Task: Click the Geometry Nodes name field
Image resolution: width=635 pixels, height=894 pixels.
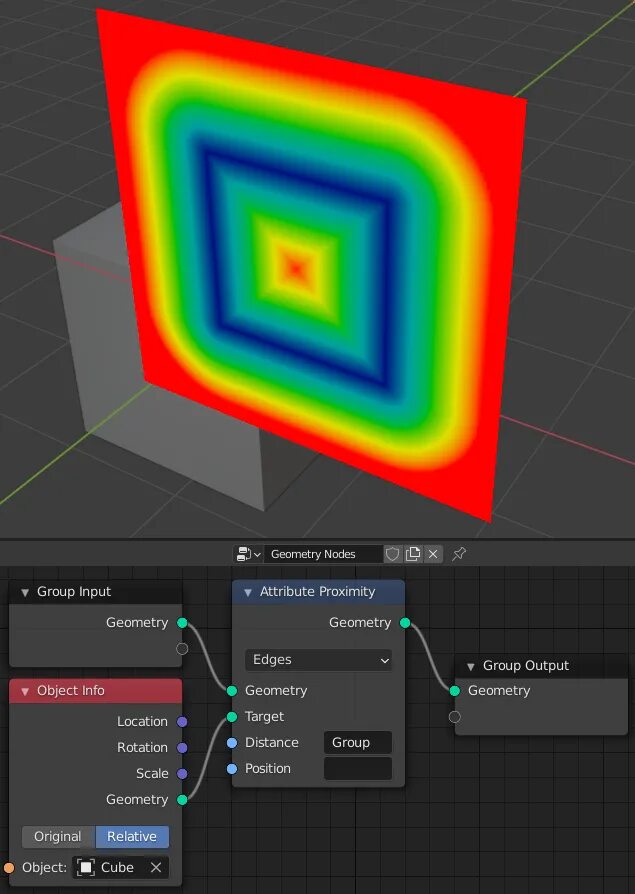Action: point(323,554)
